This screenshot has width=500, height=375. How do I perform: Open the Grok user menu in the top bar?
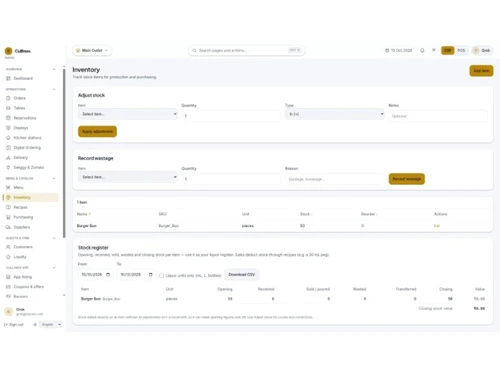click(x=482, y=50)
